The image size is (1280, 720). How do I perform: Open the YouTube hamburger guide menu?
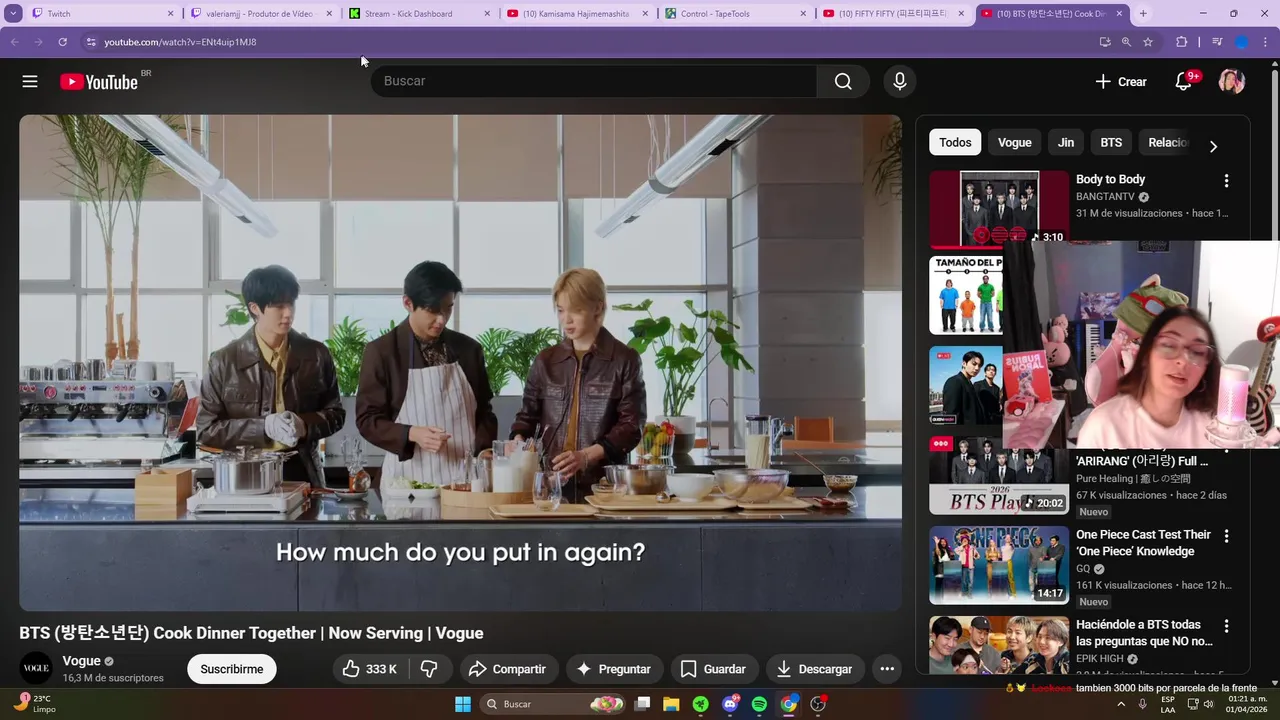[x=30, y=81]
